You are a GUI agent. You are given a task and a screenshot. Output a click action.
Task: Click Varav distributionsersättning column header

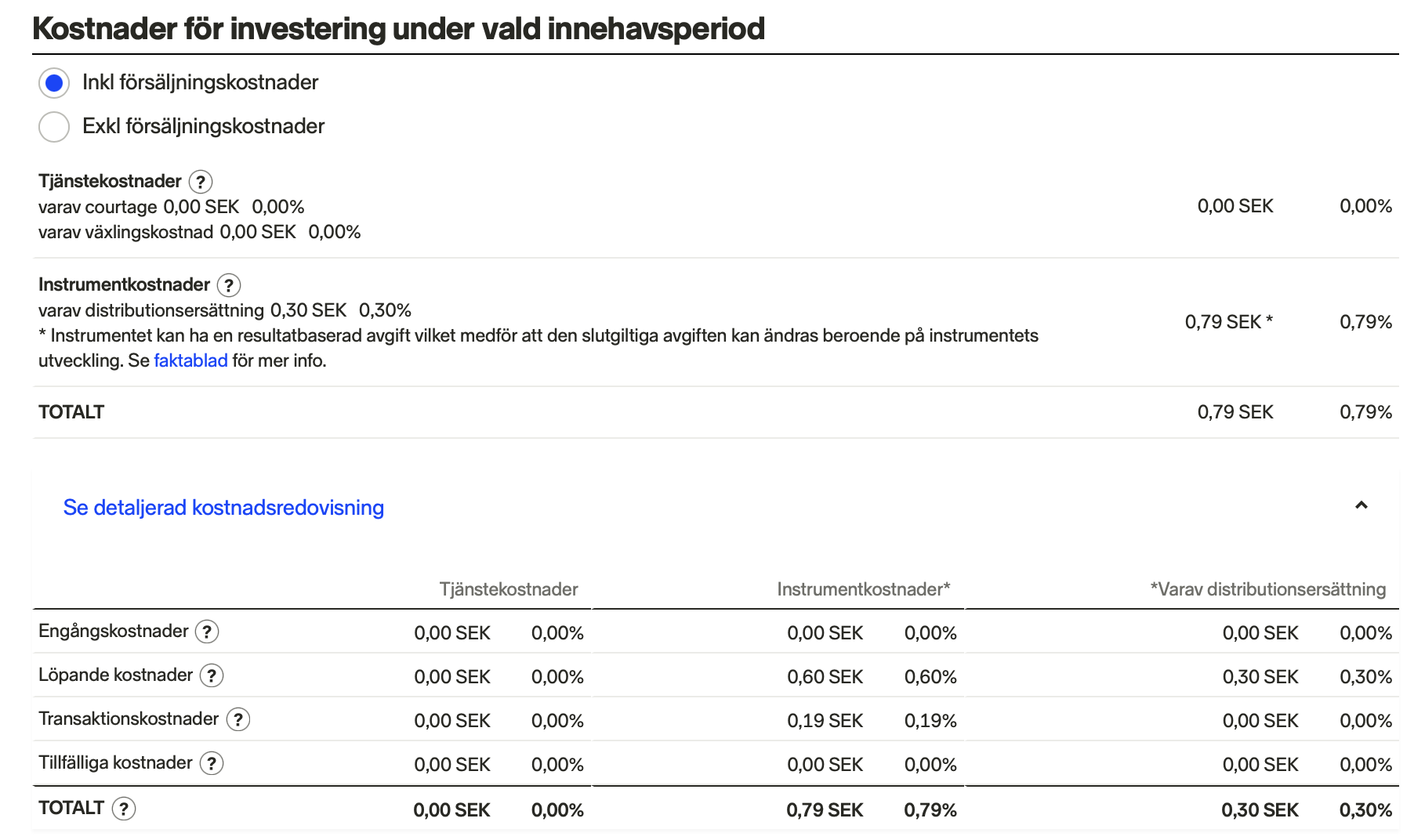[x=1267, y=589]
